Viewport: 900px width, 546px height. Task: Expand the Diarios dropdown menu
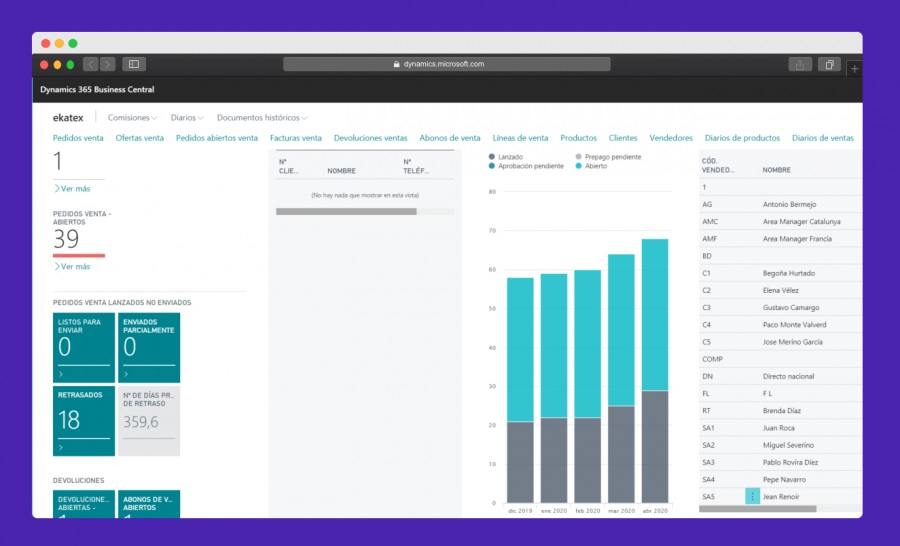click(x=187, y=118)
